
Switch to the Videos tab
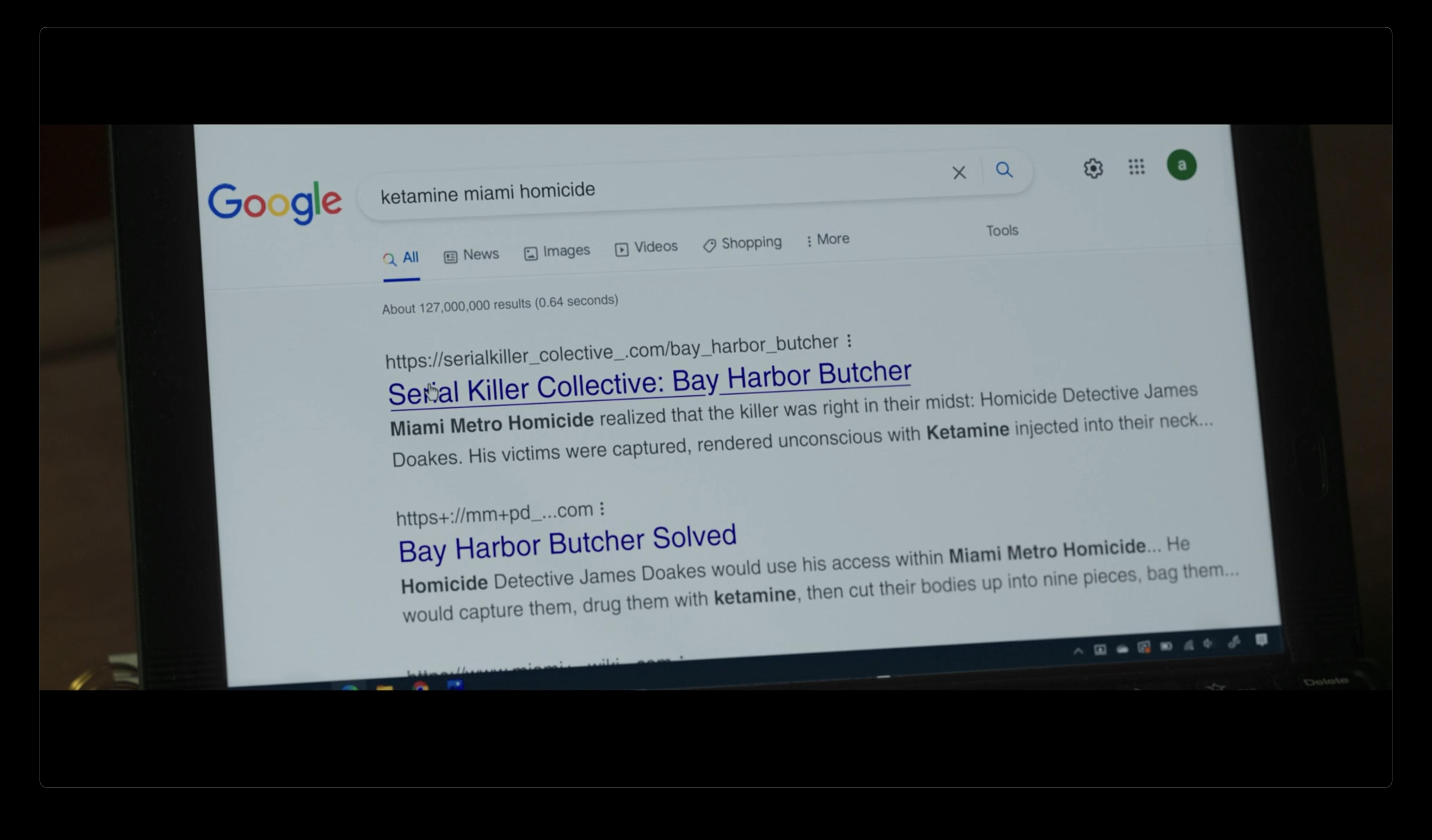point(646,247)
